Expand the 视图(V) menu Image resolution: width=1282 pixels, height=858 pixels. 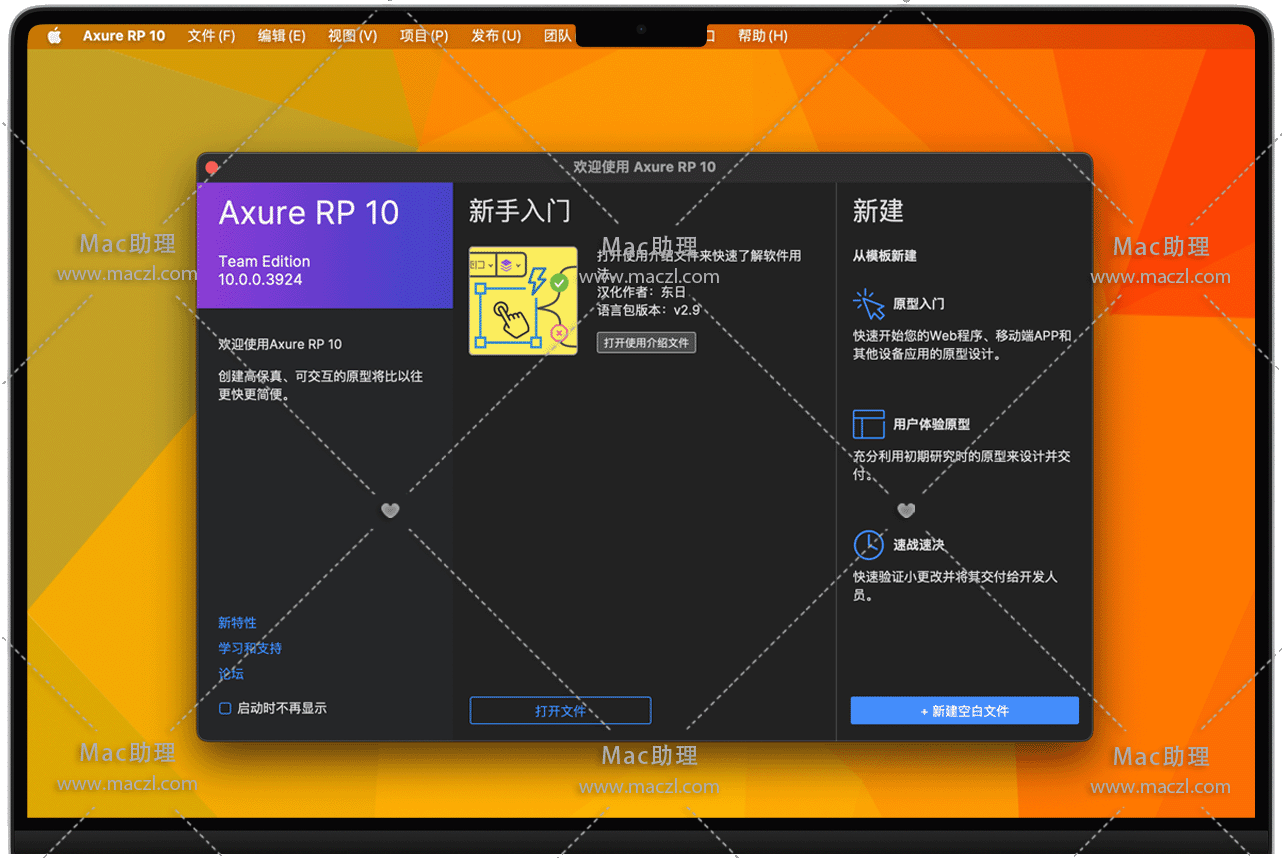point(352,36)
